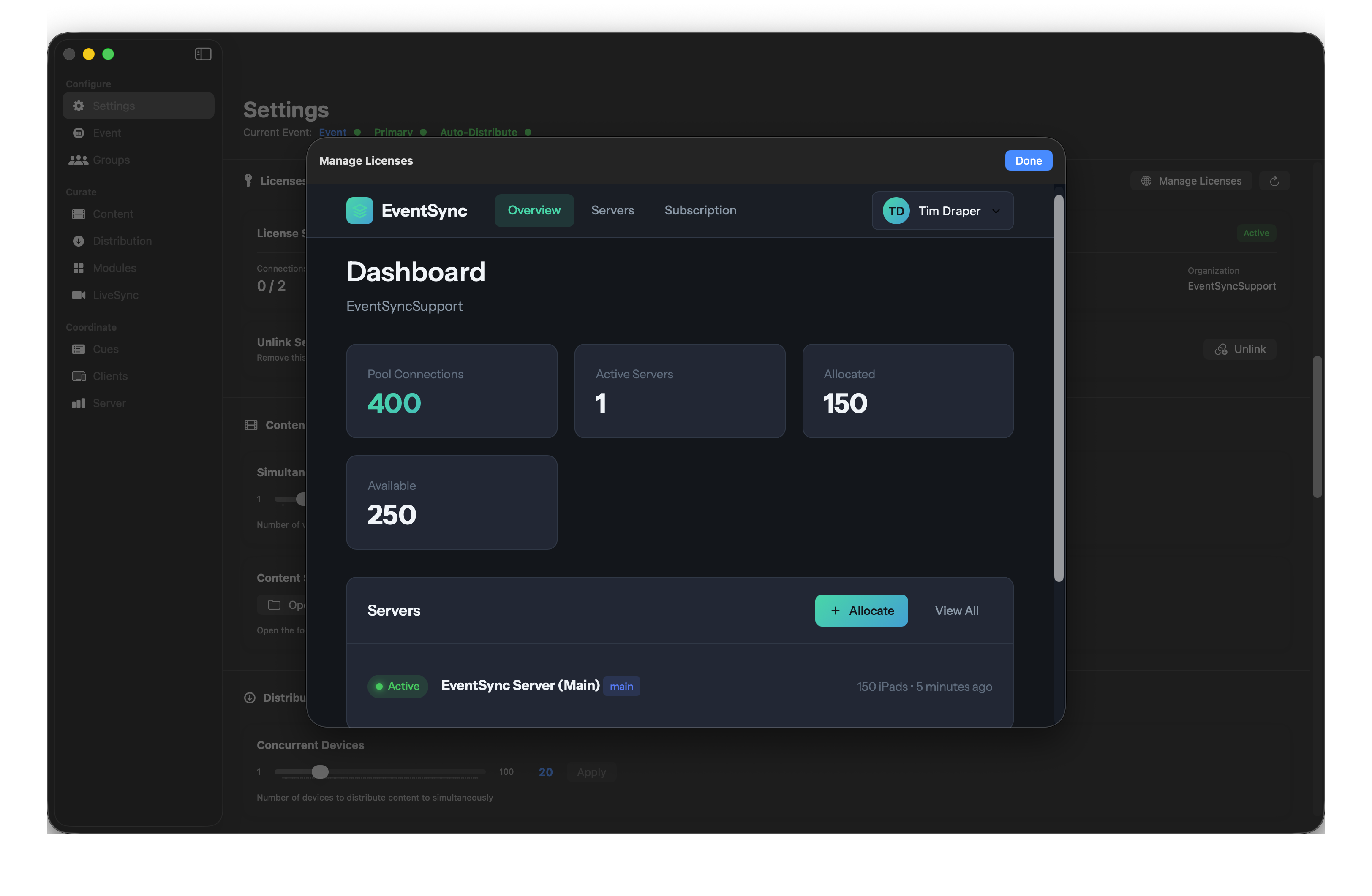Open the Event sidebar item
Image resolution: width=1372 pixels, height=896 pixels.
(139, 133)
